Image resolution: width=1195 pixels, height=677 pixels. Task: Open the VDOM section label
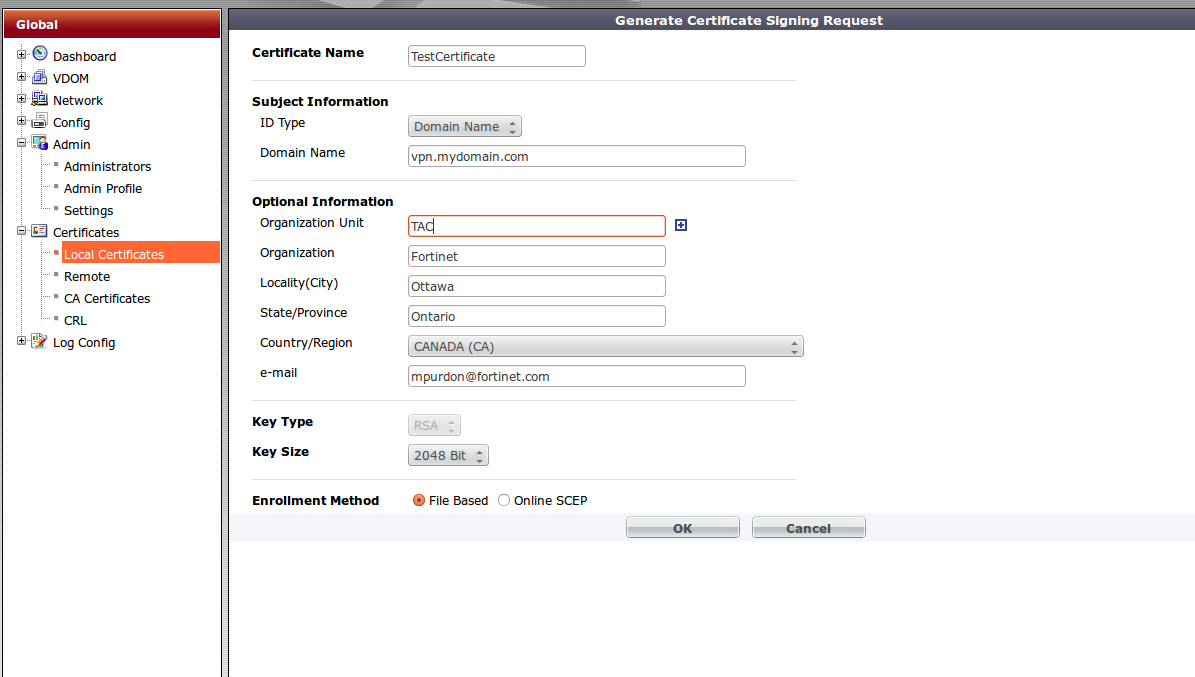[x=71, y=79]
